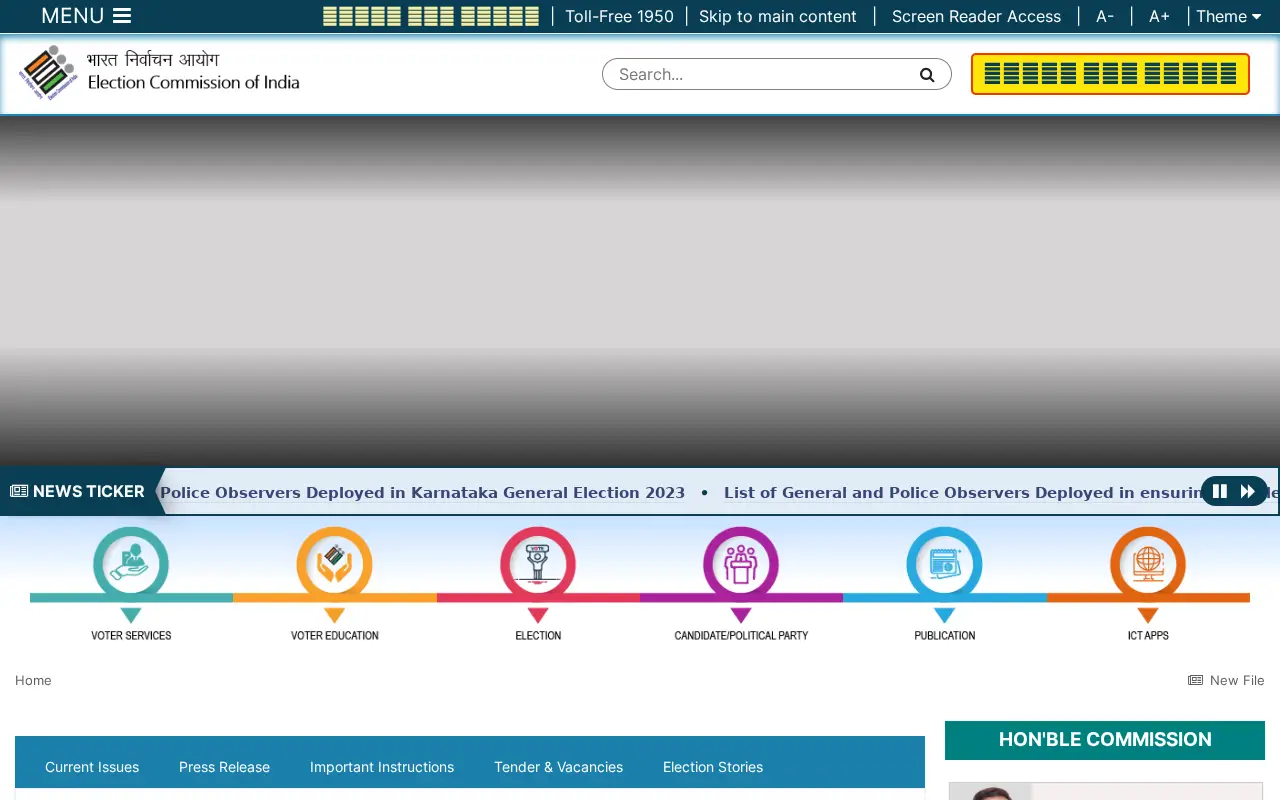Click the main banner image
This screenshot has height=800, width=1280.
pos(640,291)
